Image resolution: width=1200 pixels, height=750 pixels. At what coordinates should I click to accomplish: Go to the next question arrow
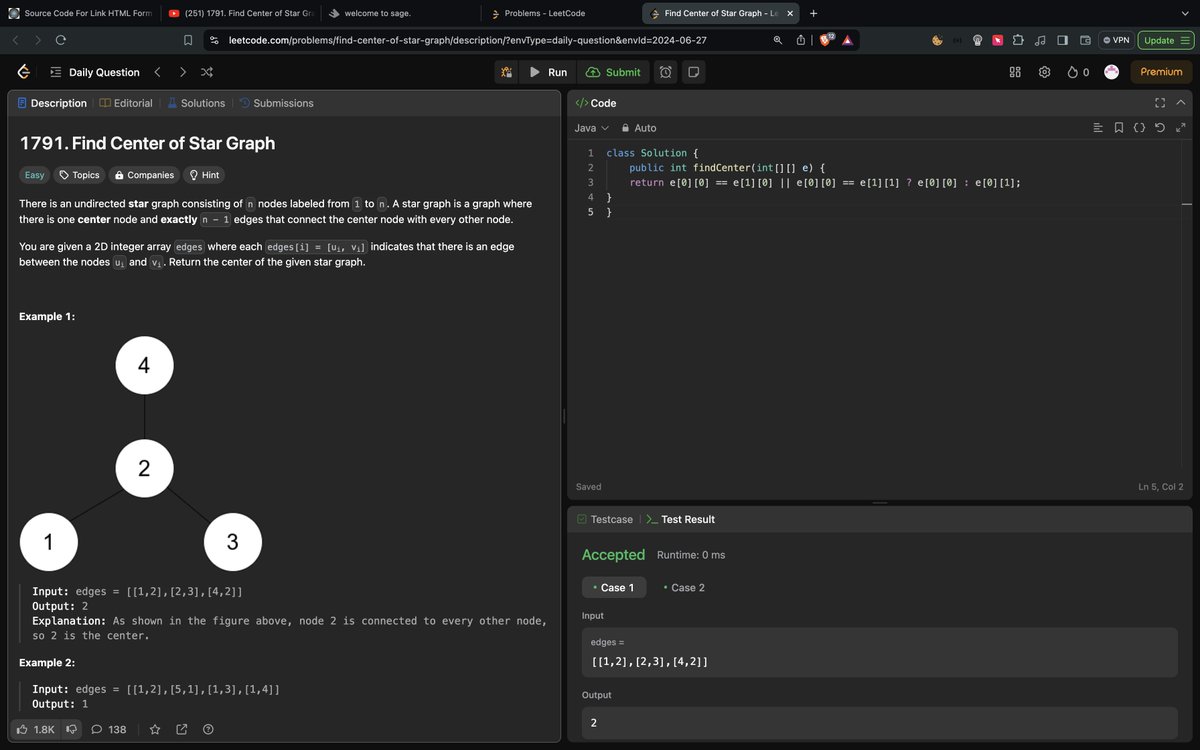tap(182, 72)
